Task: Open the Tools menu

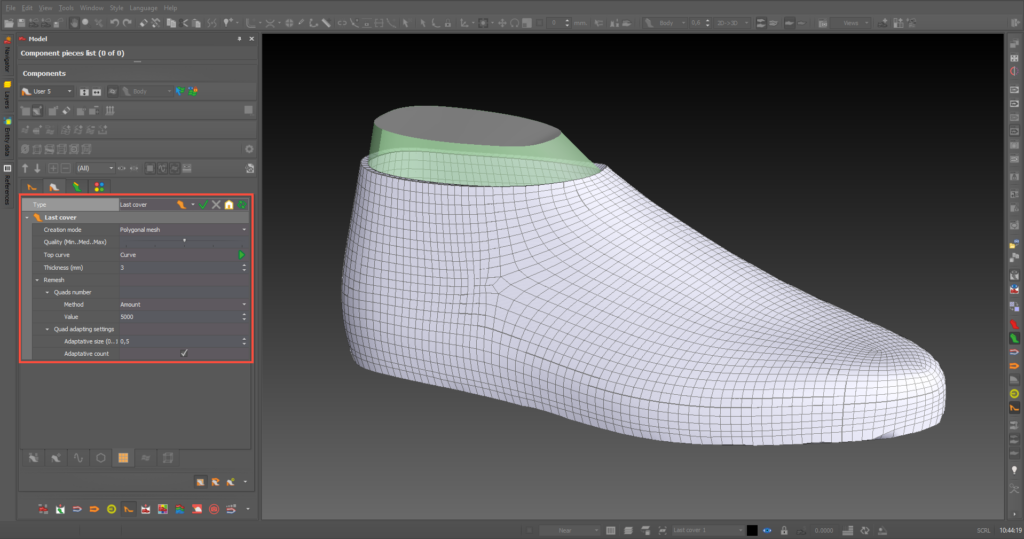Action: point(66,7)
